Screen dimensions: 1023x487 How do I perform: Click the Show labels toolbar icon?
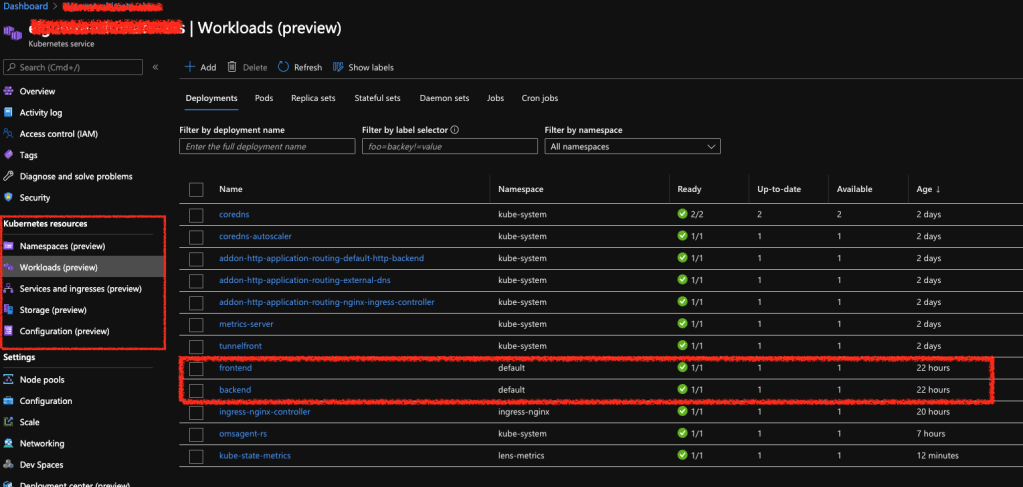pos(338,67)
